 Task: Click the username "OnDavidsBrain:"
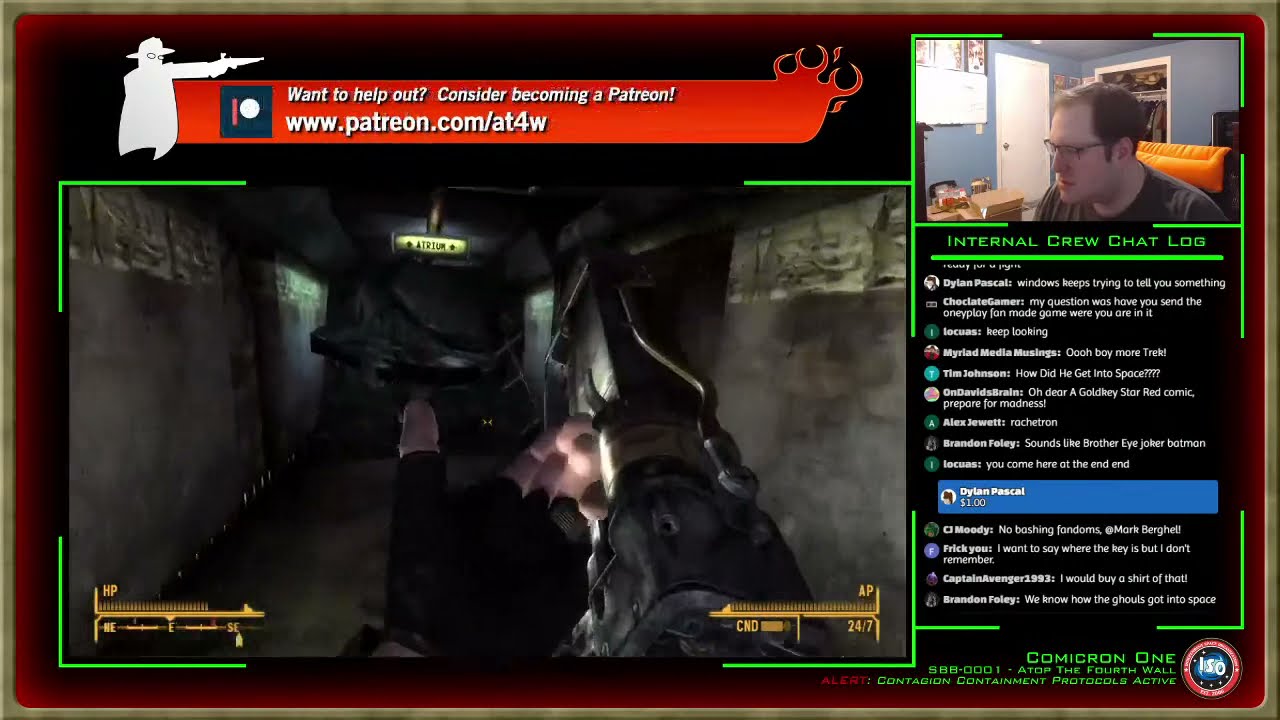(983, 393)
